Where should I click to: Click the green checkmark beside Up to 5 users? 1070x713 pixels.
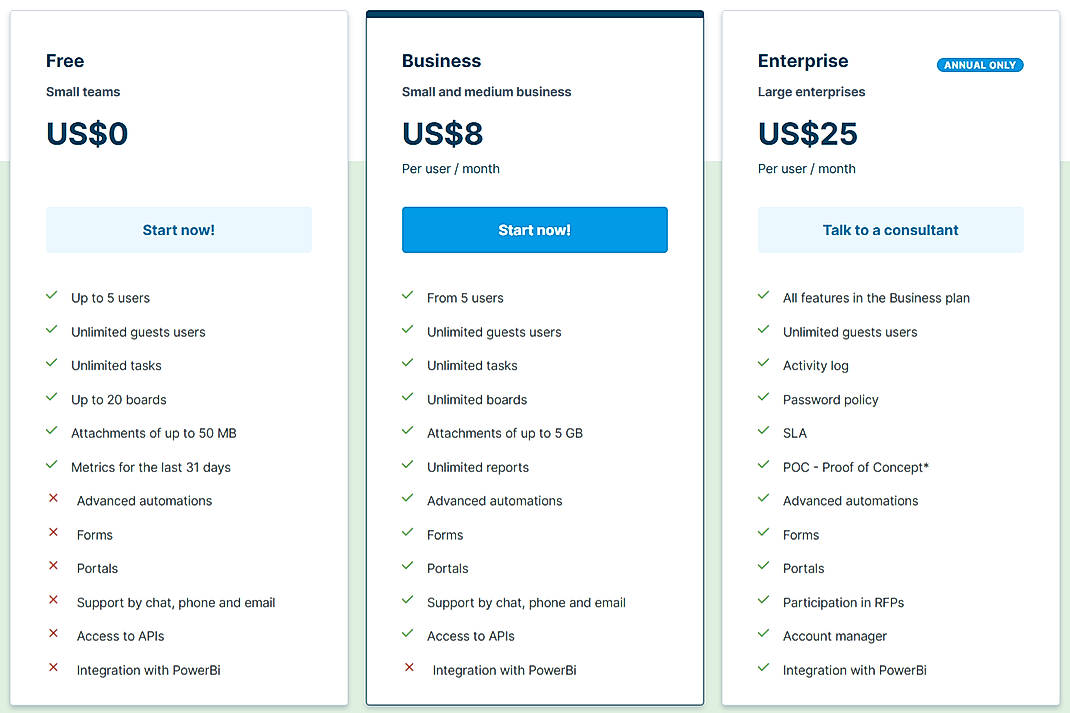point(51,297)
